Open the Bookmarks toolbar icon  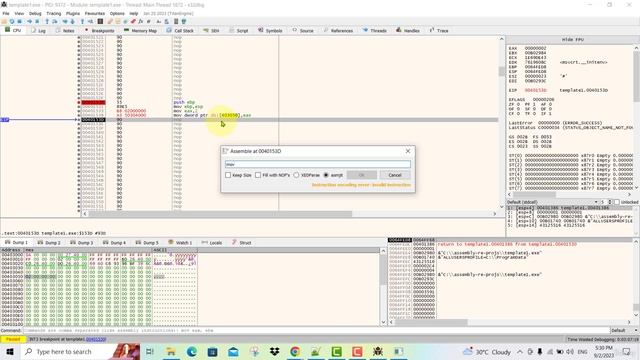(133, 21)
